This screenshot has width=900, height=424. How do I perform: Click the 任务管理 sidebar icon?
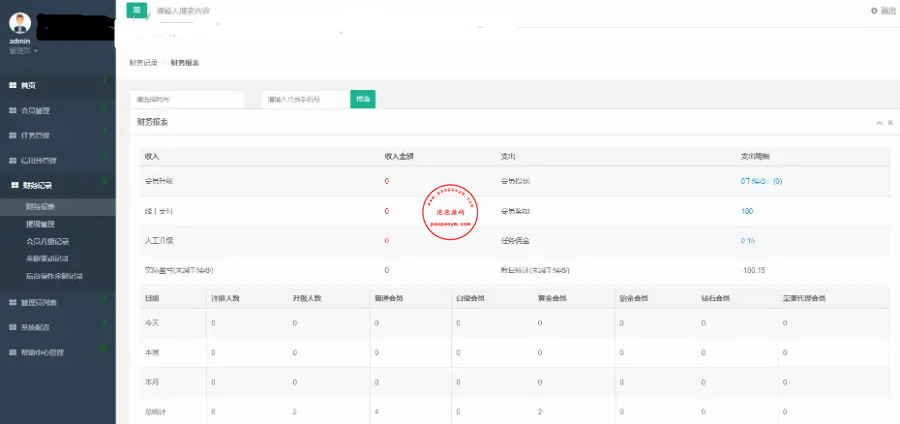[x=13, y=135]
